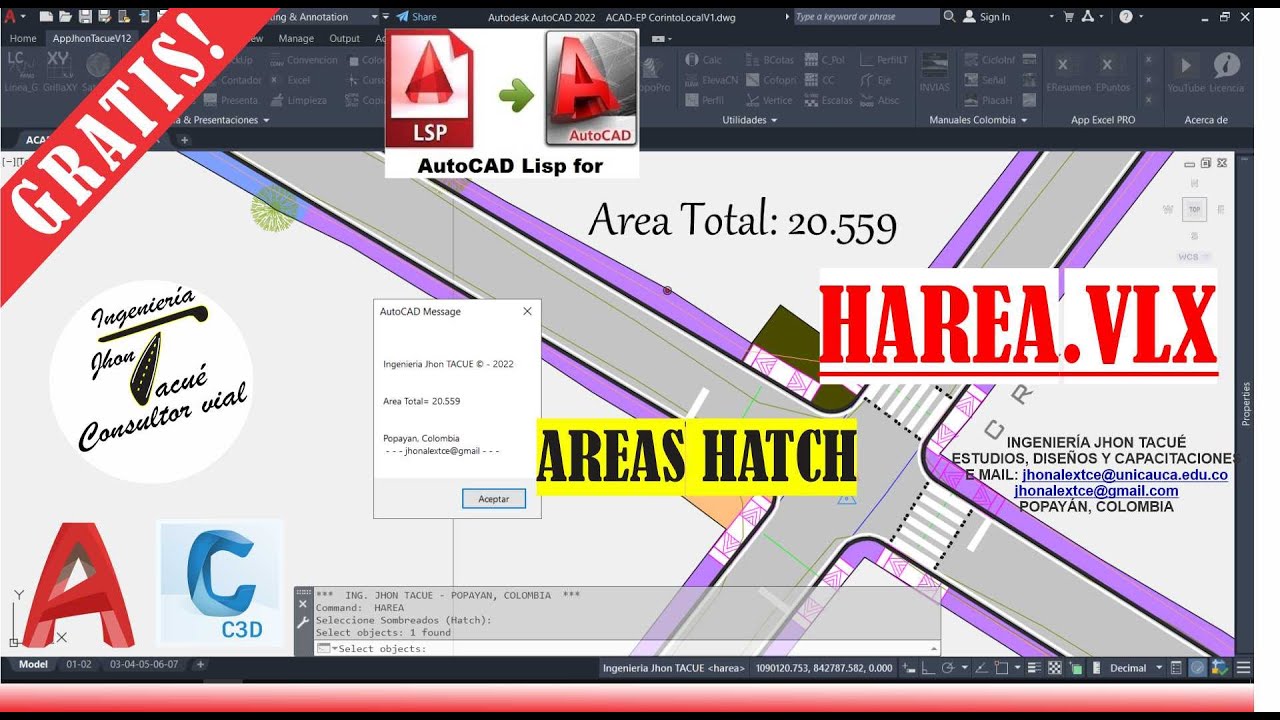The image size is (1280, 720).
Task: Select the Escalas tool
Action: 828,100
